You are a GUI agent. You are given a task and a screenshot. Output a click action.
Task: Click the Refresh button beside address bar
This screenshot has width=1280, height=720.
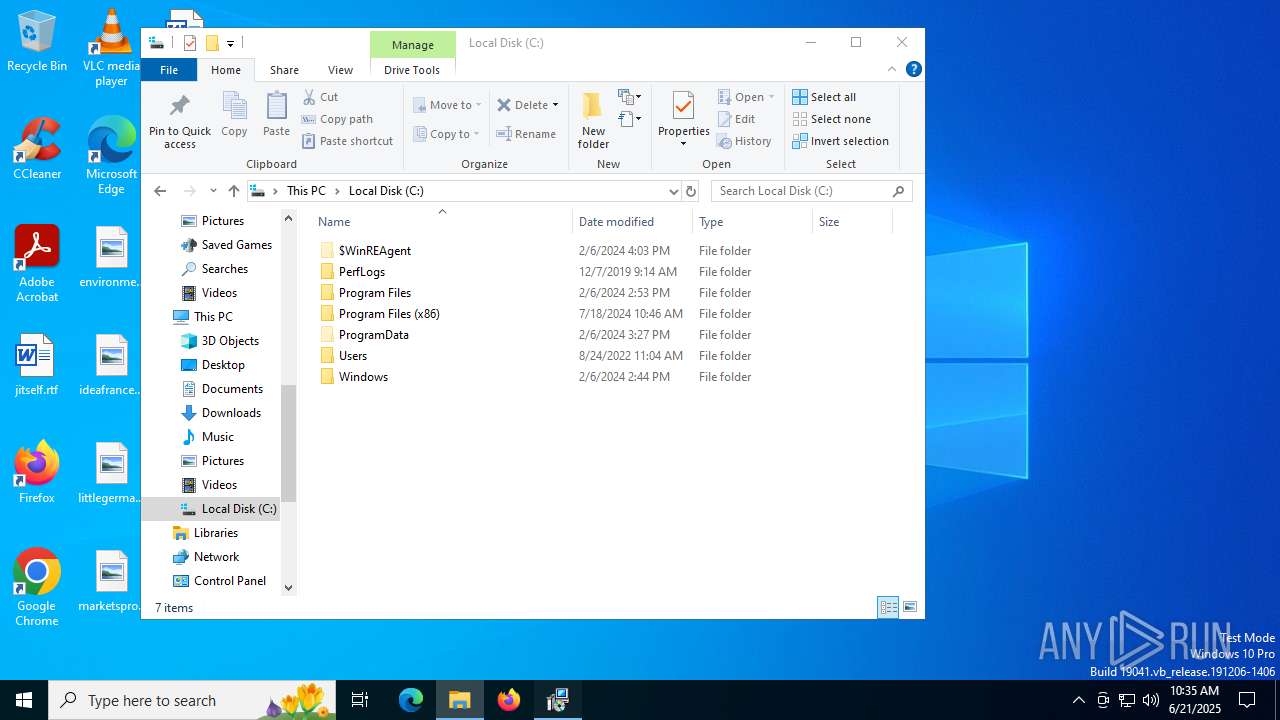point(690,191)
